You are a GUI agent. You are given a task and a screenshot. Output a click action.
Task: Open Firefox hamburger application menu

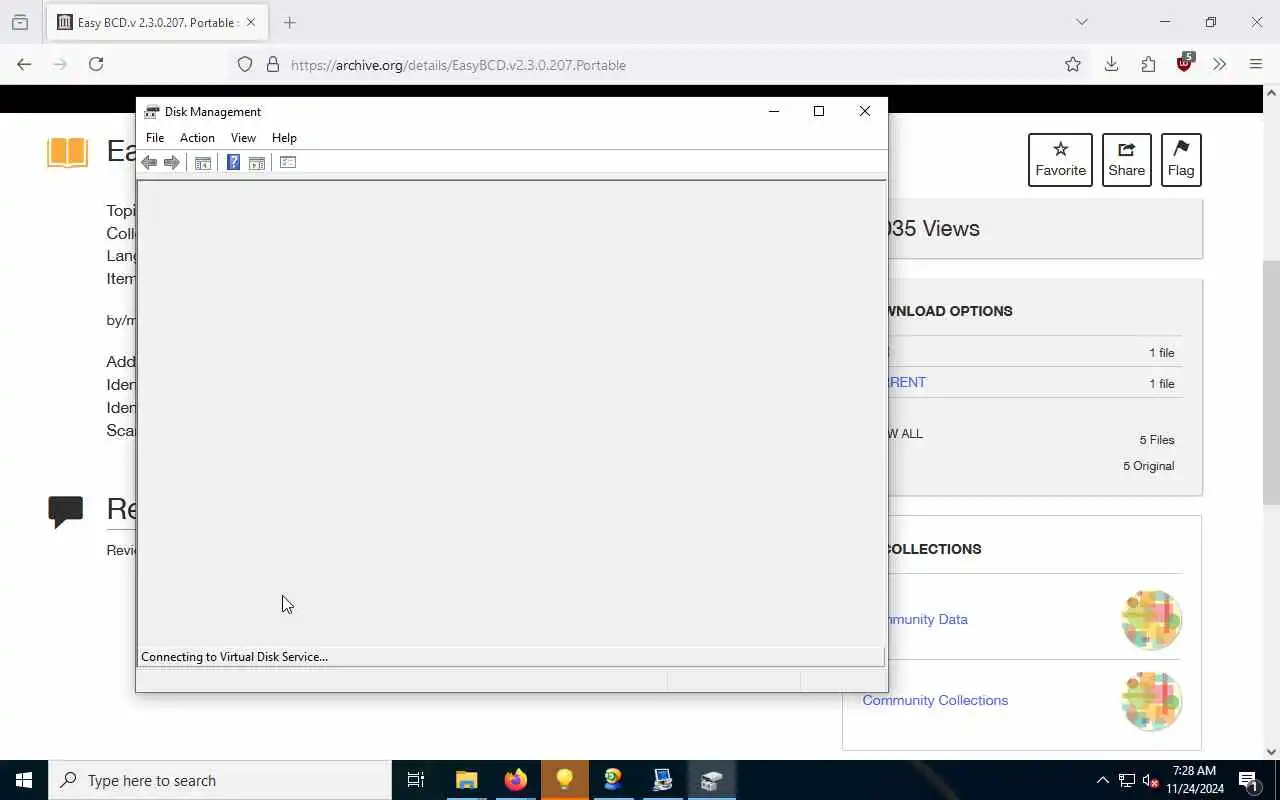tap(1256, 64)
